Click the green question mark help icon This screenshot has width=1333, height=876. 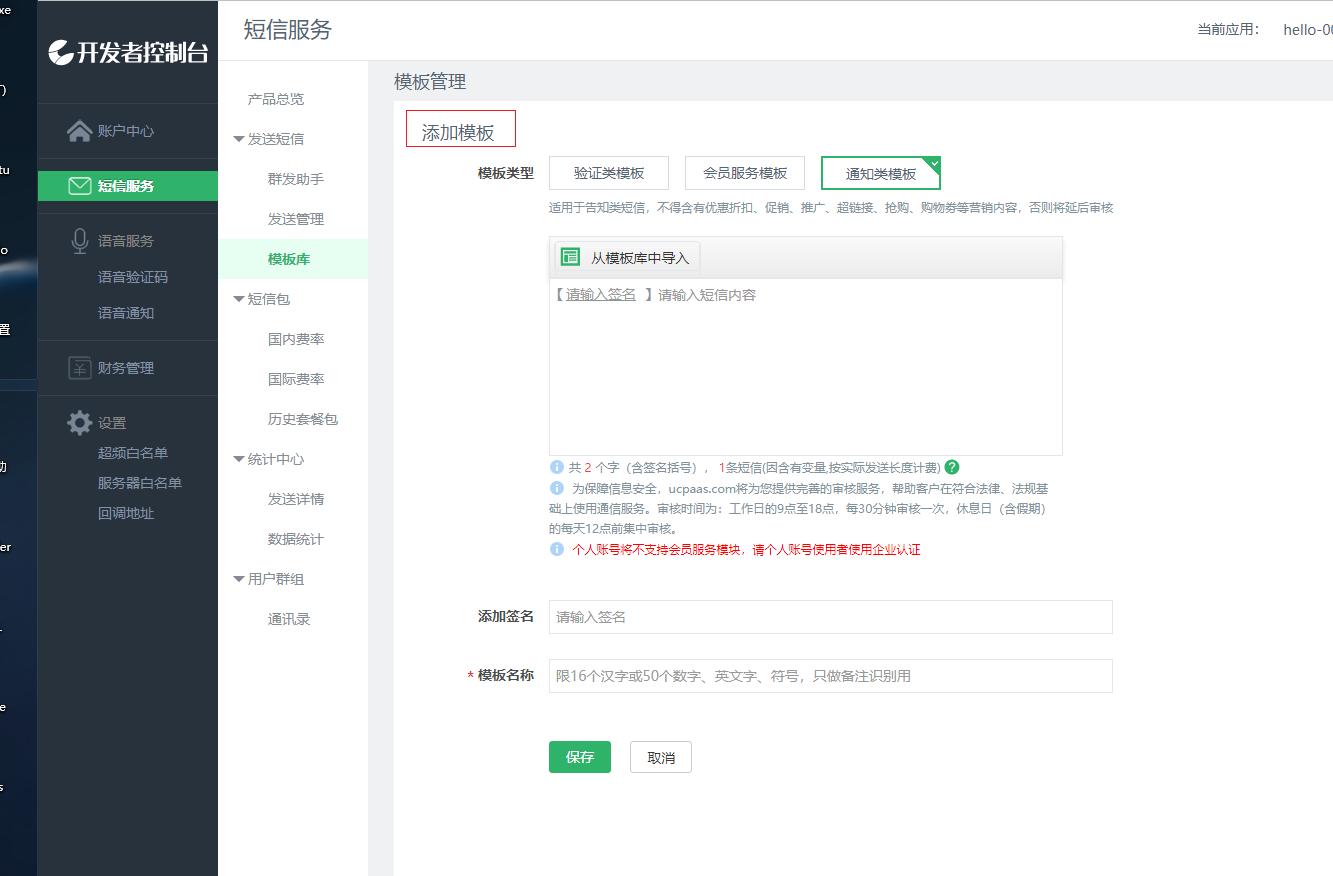pyautogui.click(x=952, y=467)
